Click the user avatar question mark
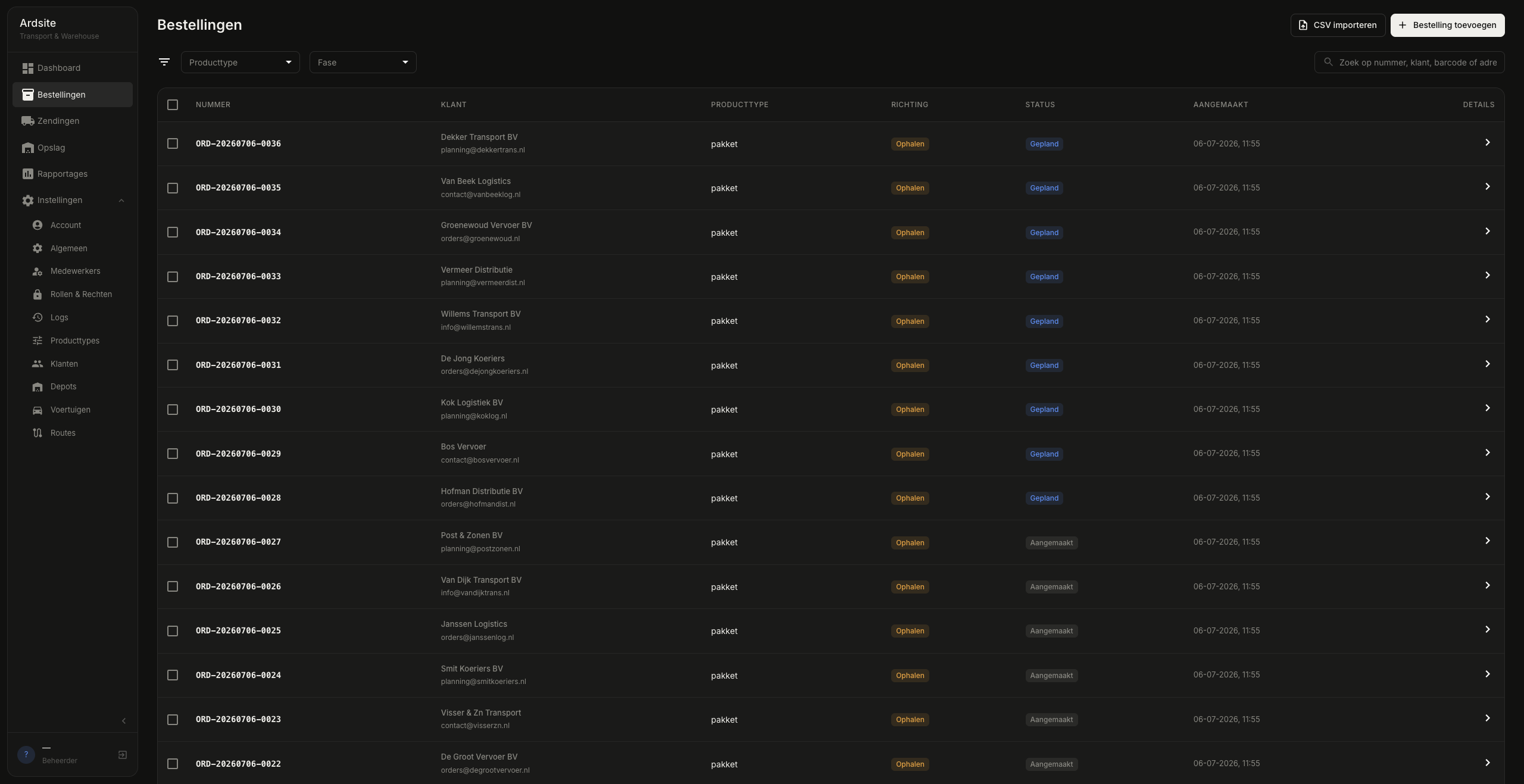Image resolution: width=1524 pixels, height=784 pixels. 26,754
